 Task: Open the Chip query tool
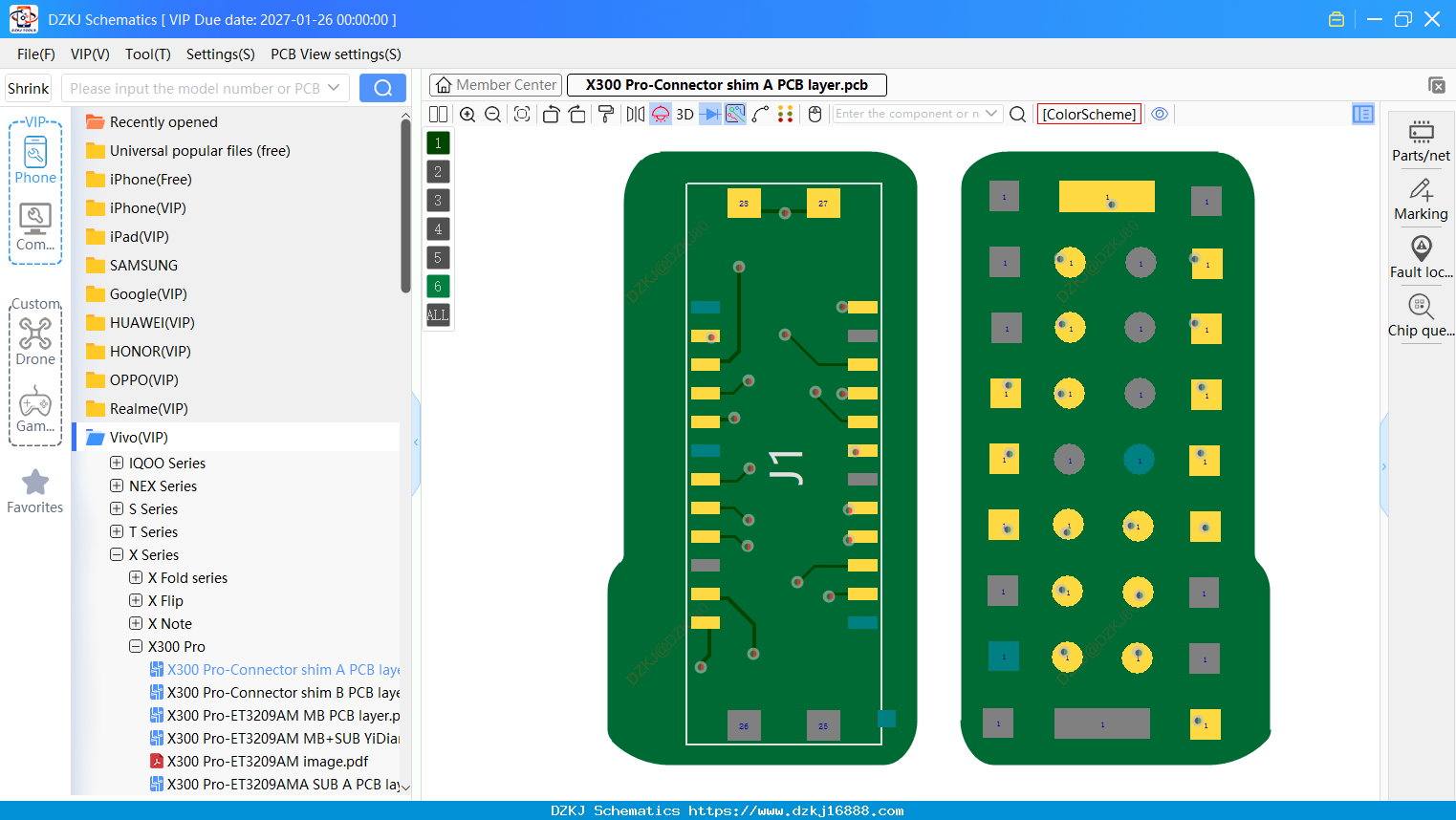tap(1421, 316)
